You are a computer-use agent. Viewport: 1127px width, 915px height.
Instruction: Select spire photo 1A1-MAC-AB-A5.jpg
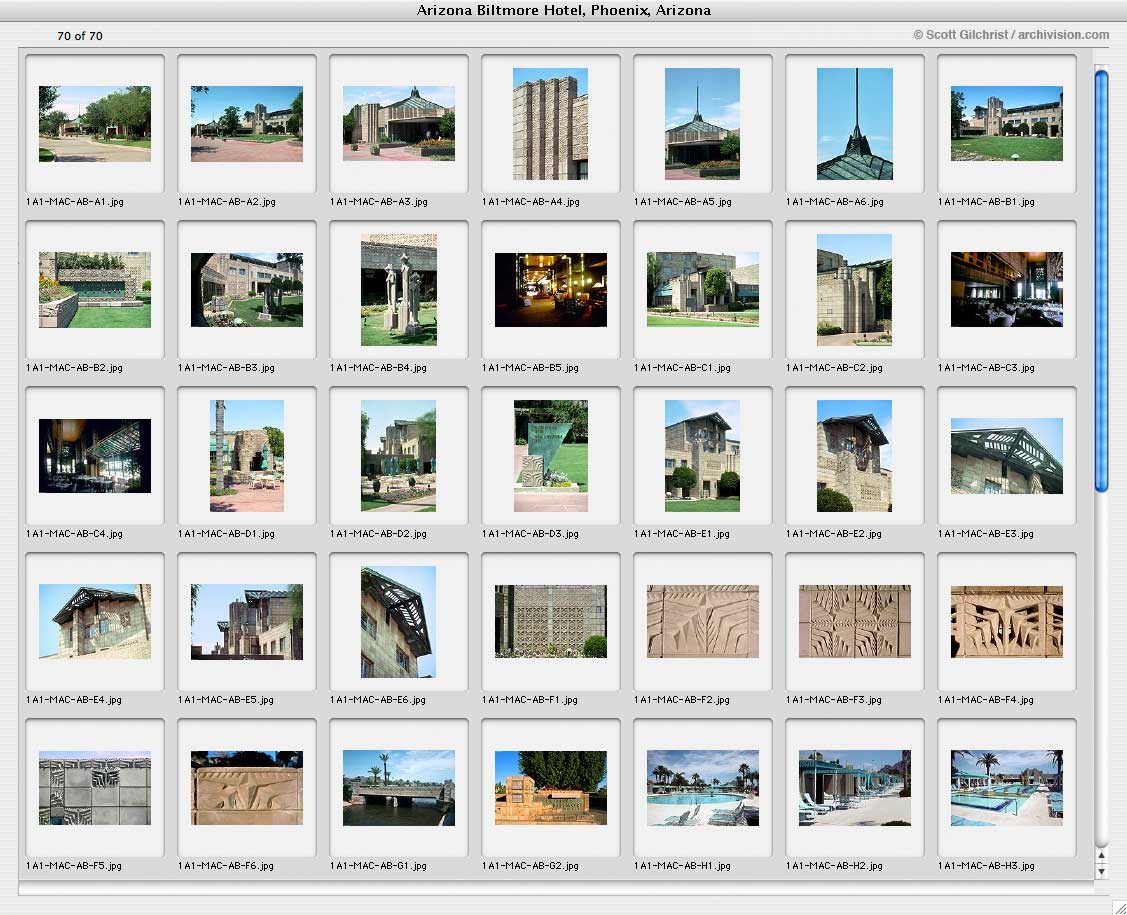pyautogui.click(x=702, y=124)
